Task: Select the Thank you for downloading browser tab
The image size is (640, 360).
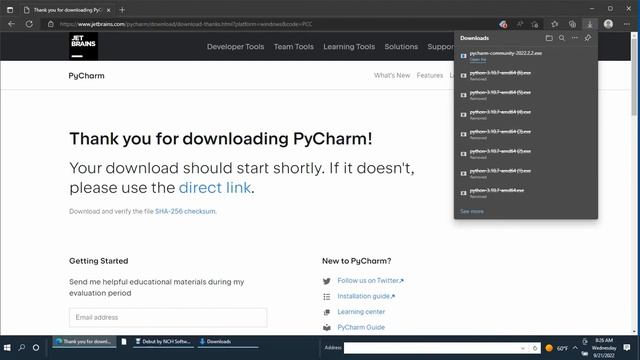Action: click(x=67, y=10)
